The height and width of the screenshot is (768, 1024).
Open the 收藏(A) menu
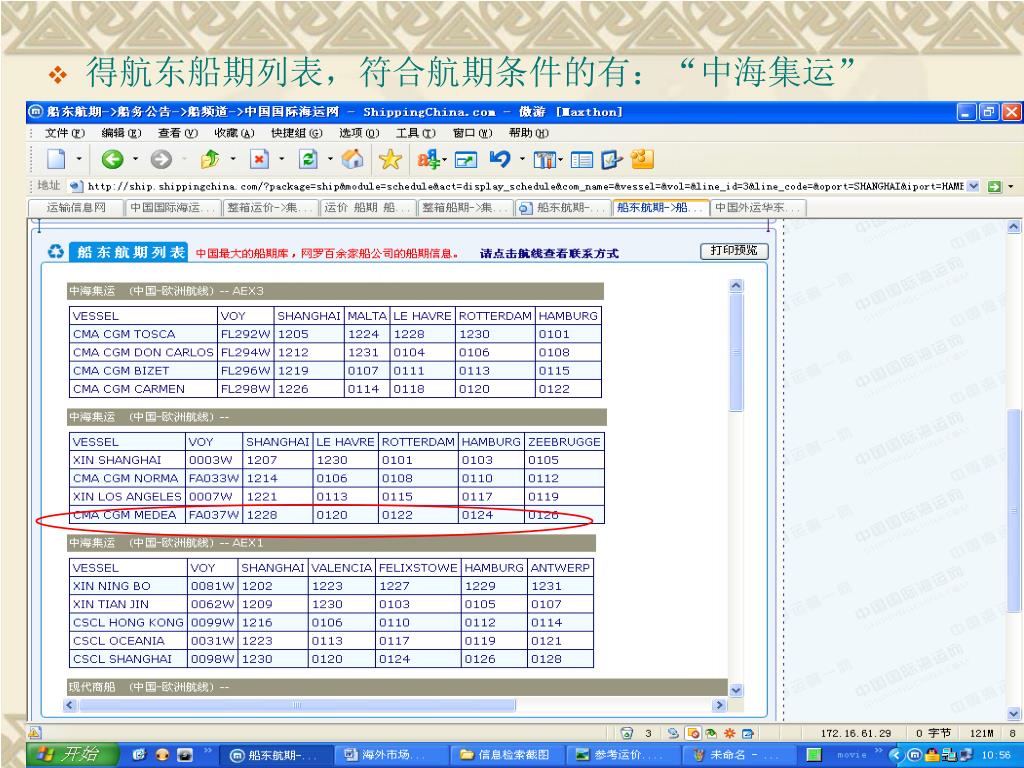pos(234,133)
